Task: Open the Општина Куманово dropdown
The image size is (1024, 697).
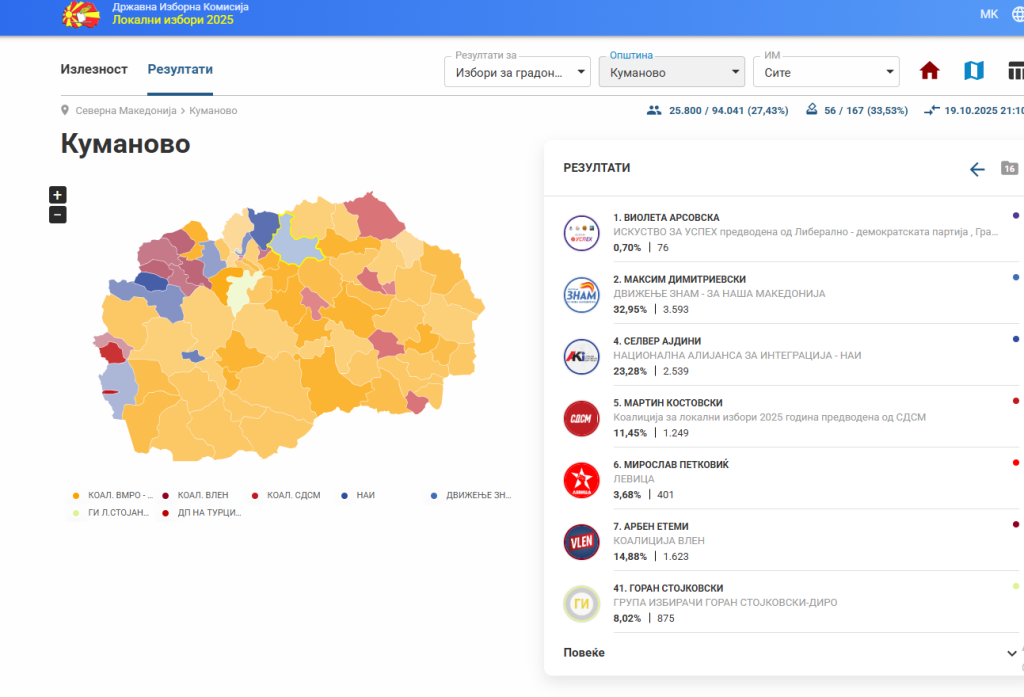Action: point(671,72)
